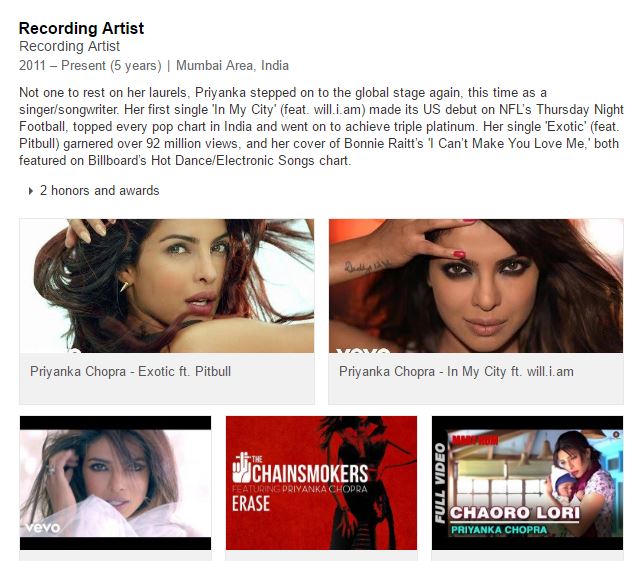Screen dimensions: 644x561
Task: Open the Chainsmokers Erase video thumbnail
Action: tap(321, 483)
